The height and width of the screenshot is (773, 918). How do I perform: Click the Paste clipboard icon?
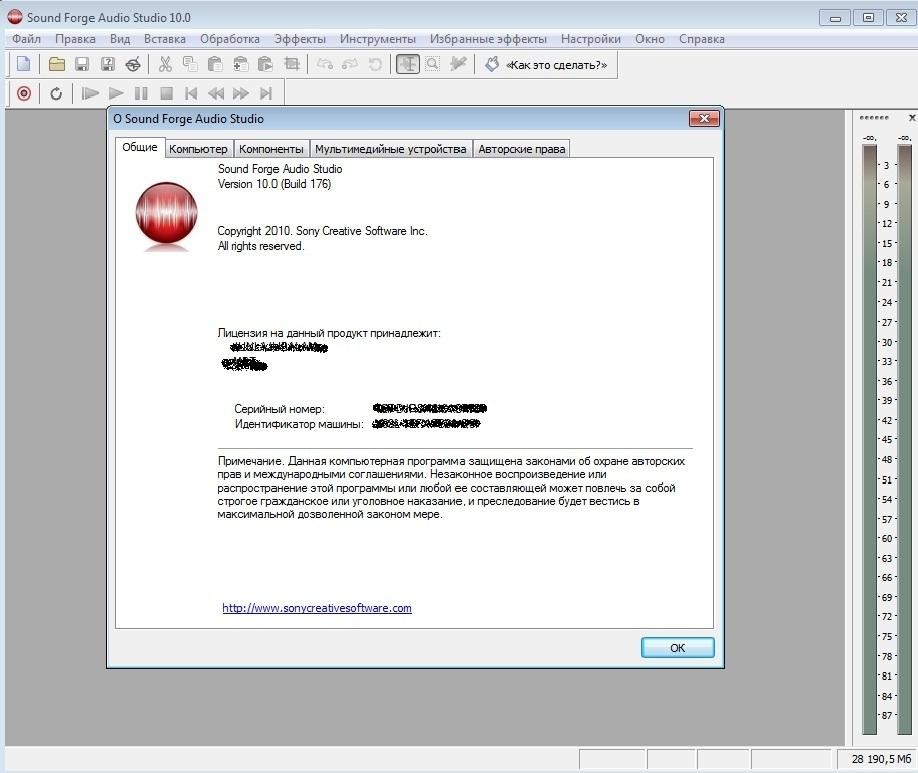(215, 64)
